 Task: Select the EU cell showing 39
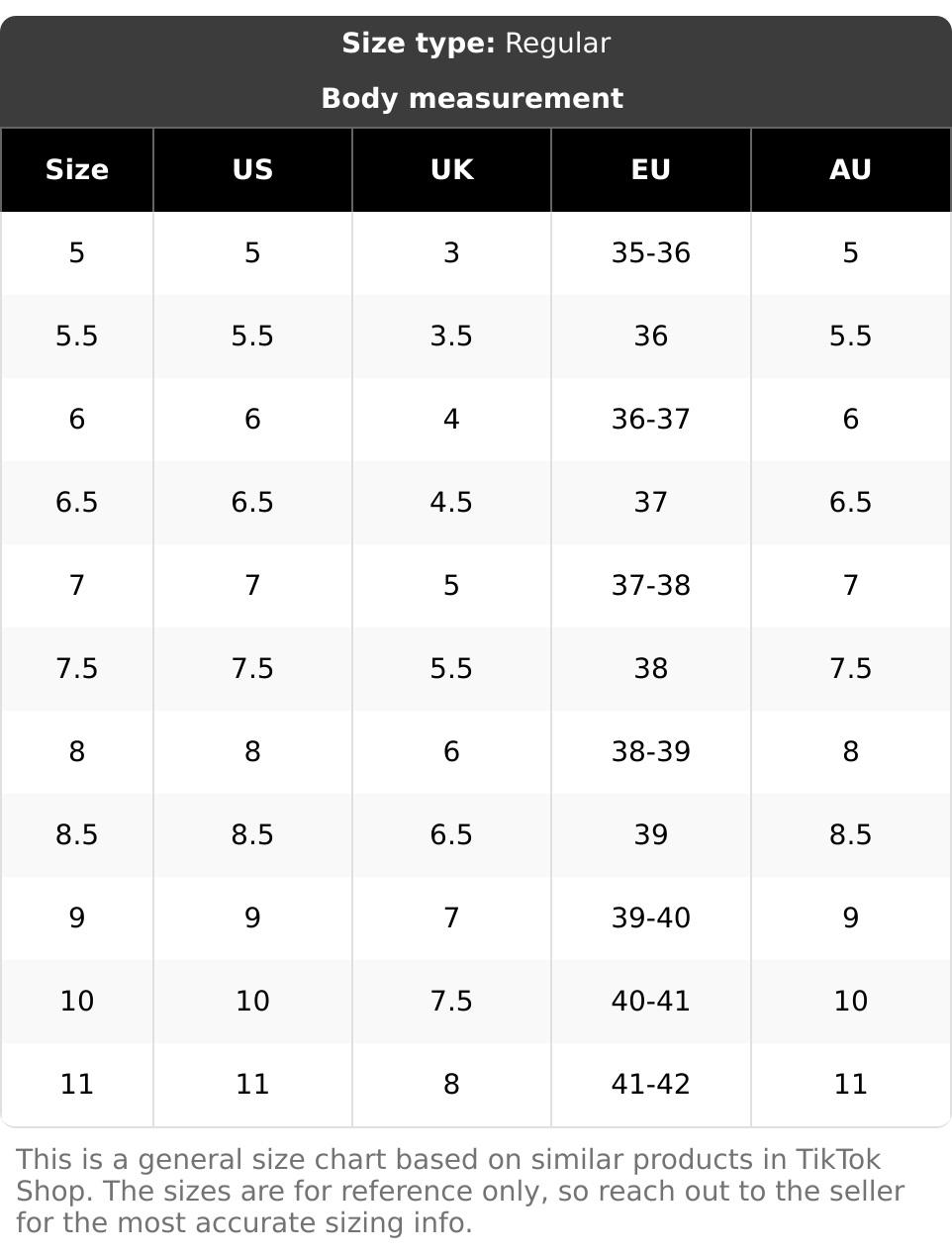coord(650,835)
